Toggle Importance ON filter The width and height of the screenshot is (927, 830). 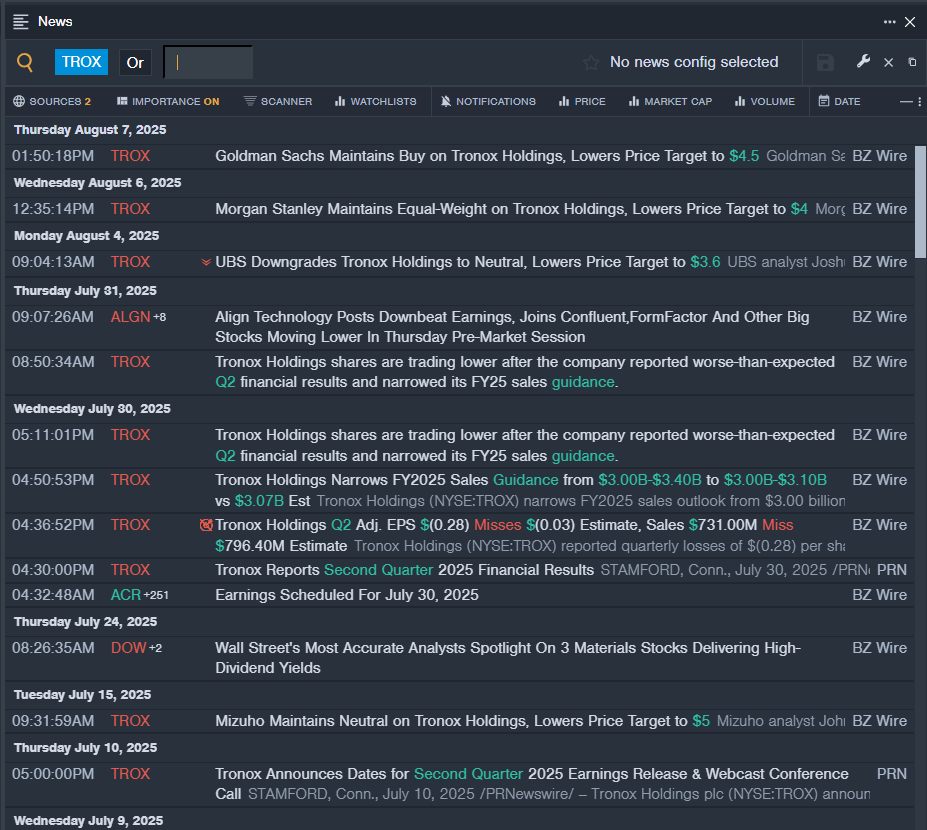click(168, 102)
